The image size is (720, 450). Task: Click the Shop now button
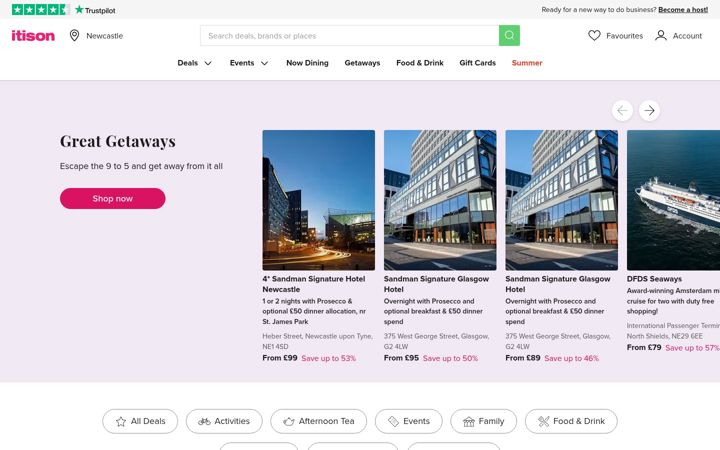(x=112, y=198)
